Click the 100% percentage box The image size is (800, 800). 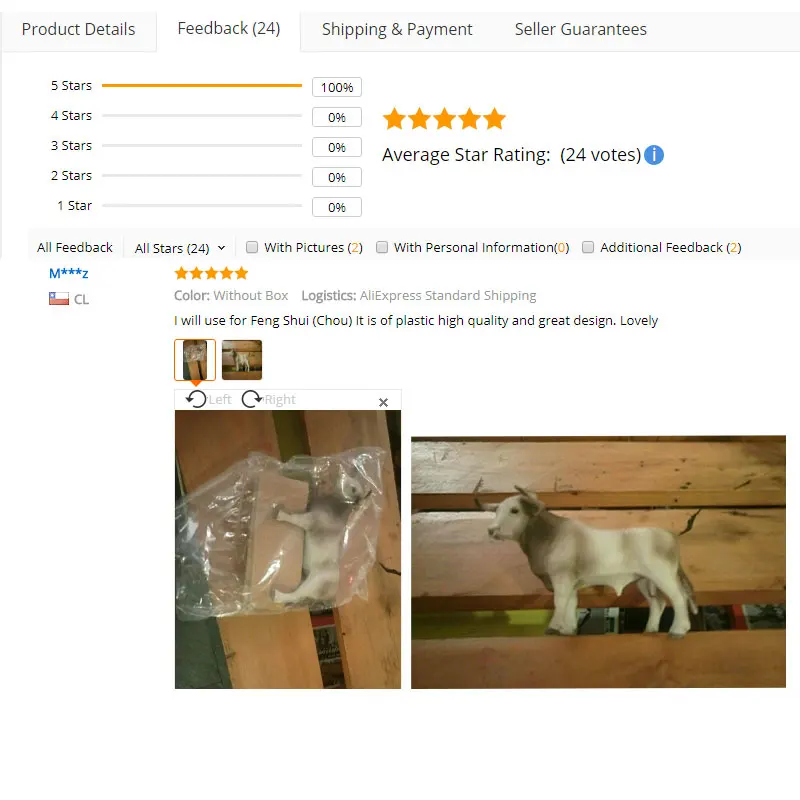coord(337,87)
